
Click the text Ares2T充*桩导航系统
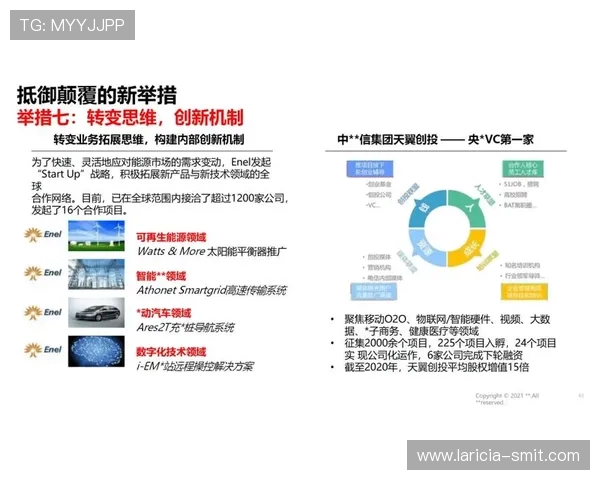(x=186, y=328)
